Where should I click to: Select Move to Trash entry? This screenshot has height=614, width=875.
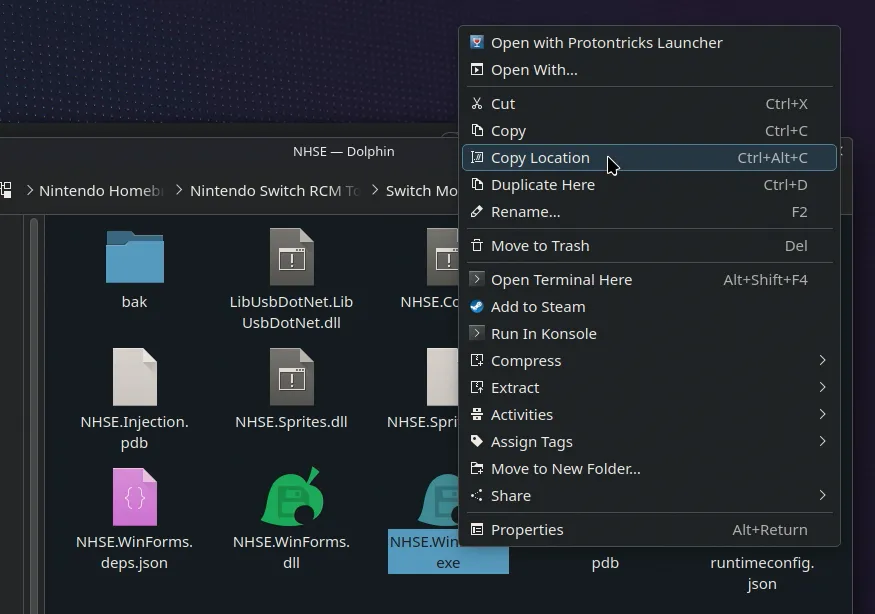(x=649, y=246)
